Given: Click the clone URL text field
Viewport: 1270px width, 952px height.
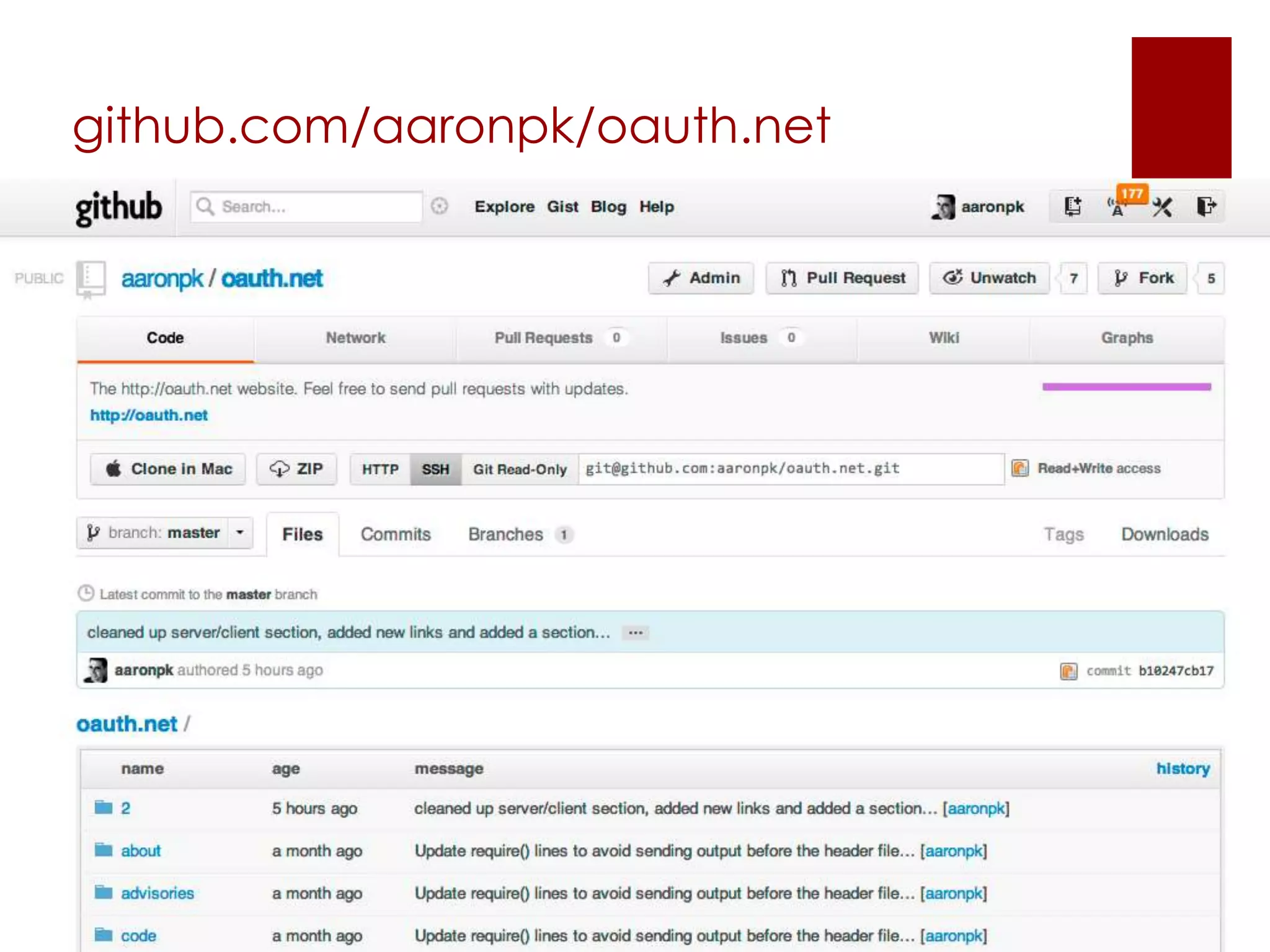Looking at the screenshot, I should [791, 469].
